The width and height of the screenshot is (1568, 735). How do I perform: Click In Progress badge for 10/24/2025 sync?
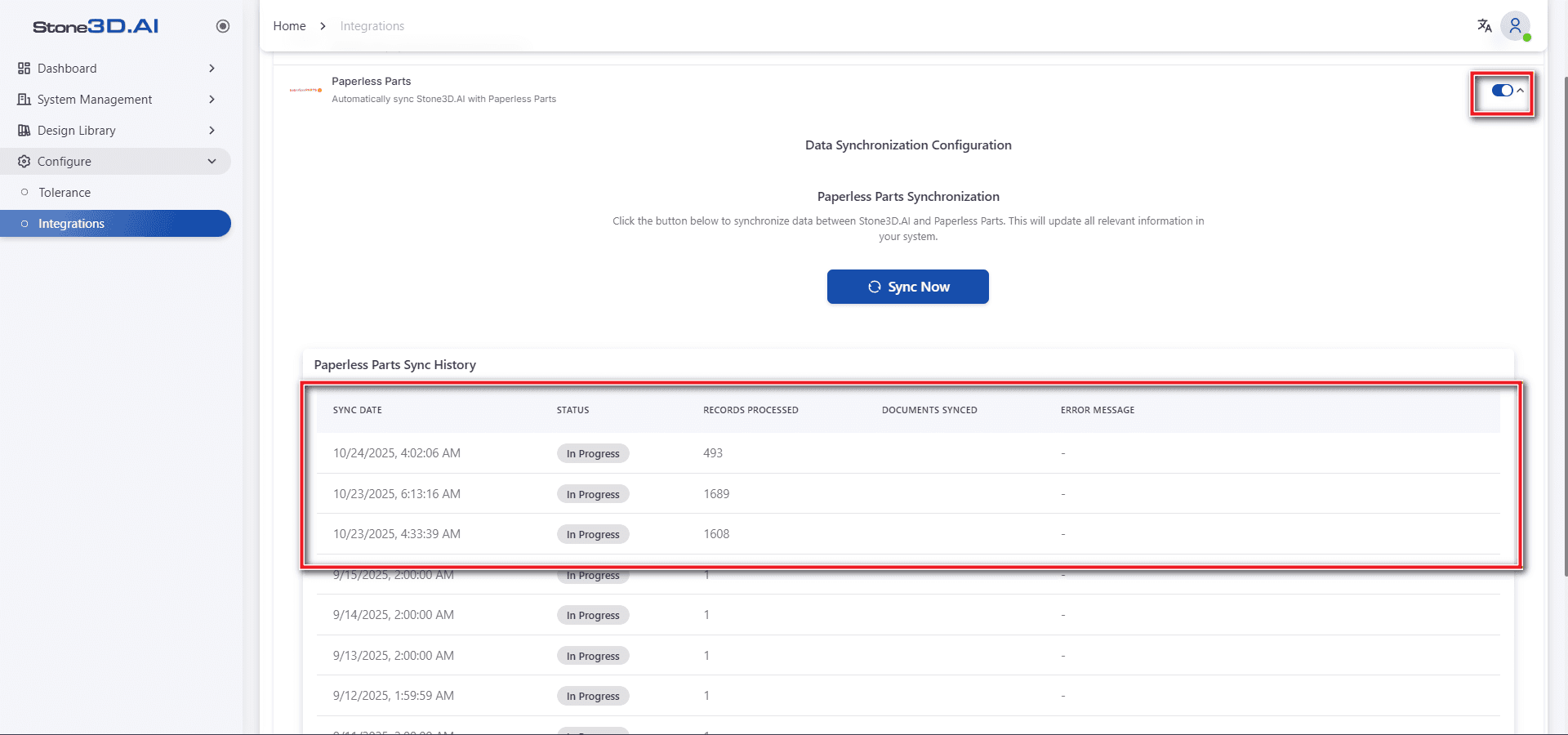coord(593,454)
